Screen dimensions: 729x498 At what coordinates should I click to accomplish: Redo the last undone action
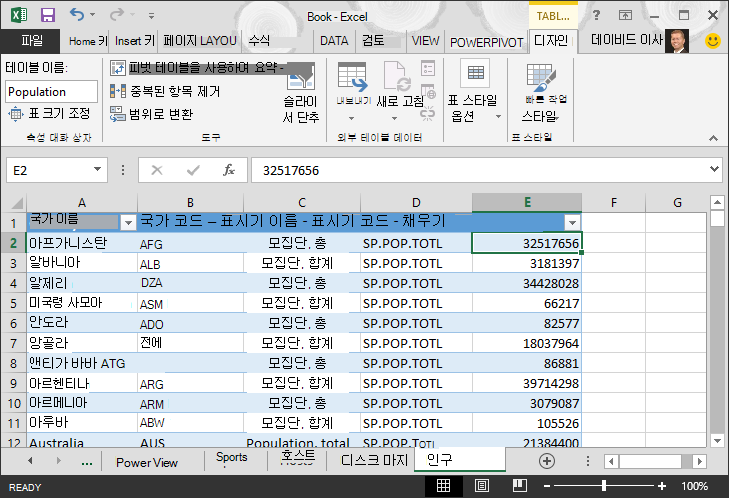(116, 14)
